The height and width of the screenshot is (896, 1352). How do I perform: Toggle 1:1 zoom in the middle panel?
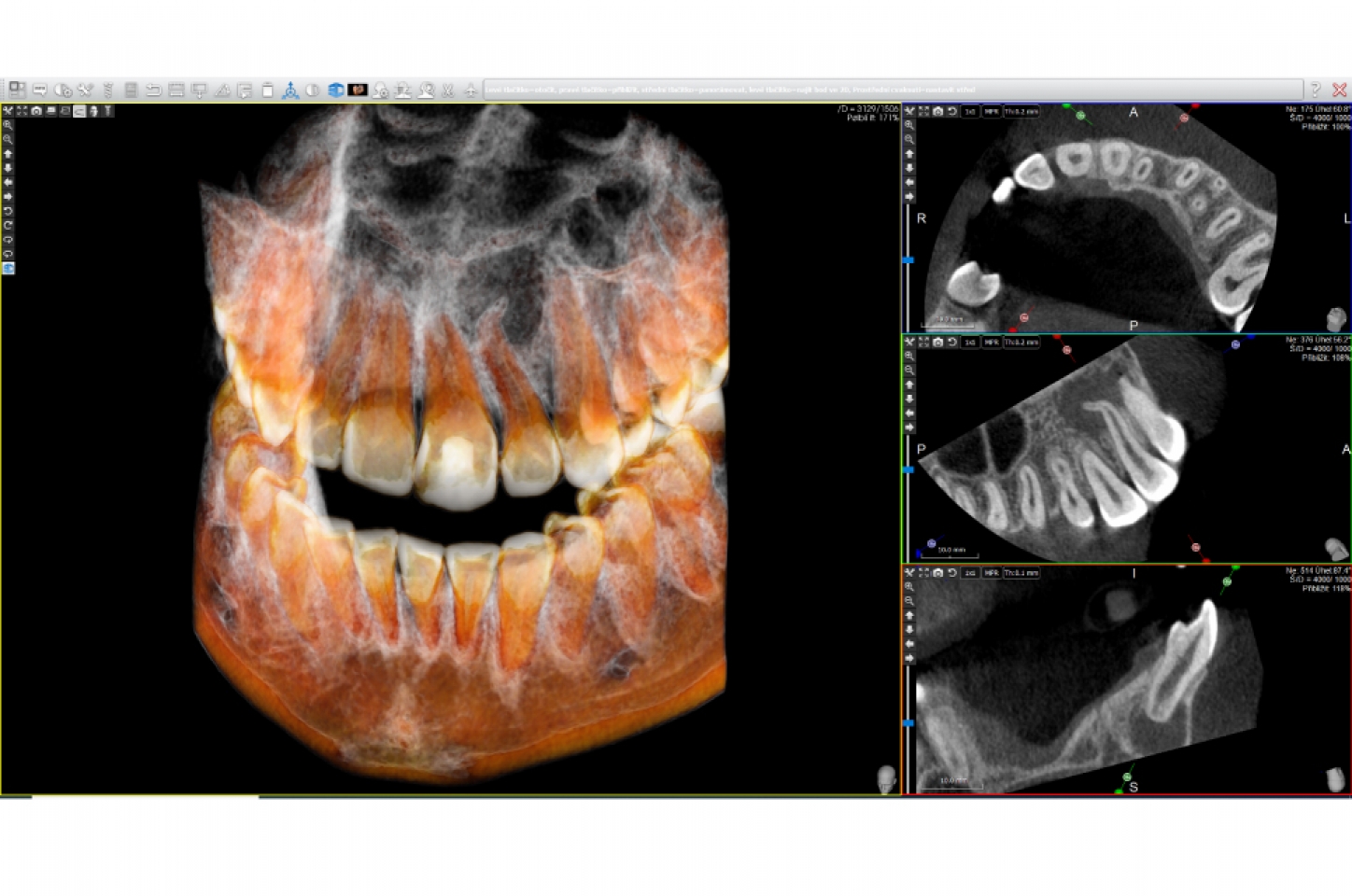(968, 343)
